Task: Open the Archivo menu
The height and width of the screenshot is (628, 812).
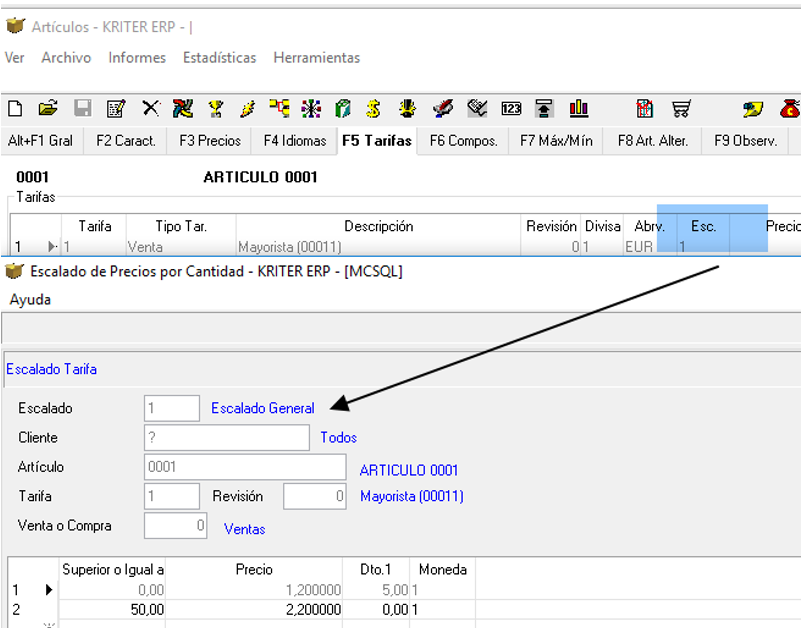Action: pyautogui.click(x=66, y=57)
